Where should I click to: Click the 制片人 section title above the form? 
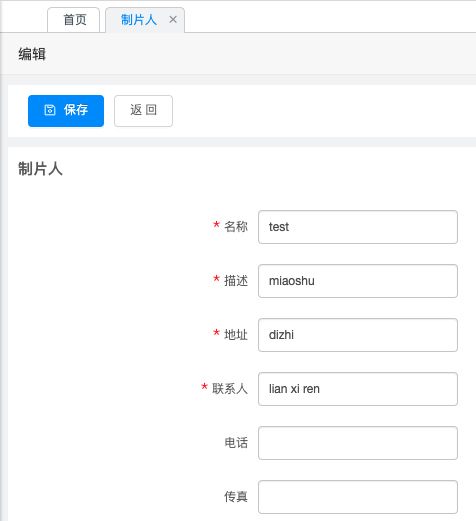point(40,169)
